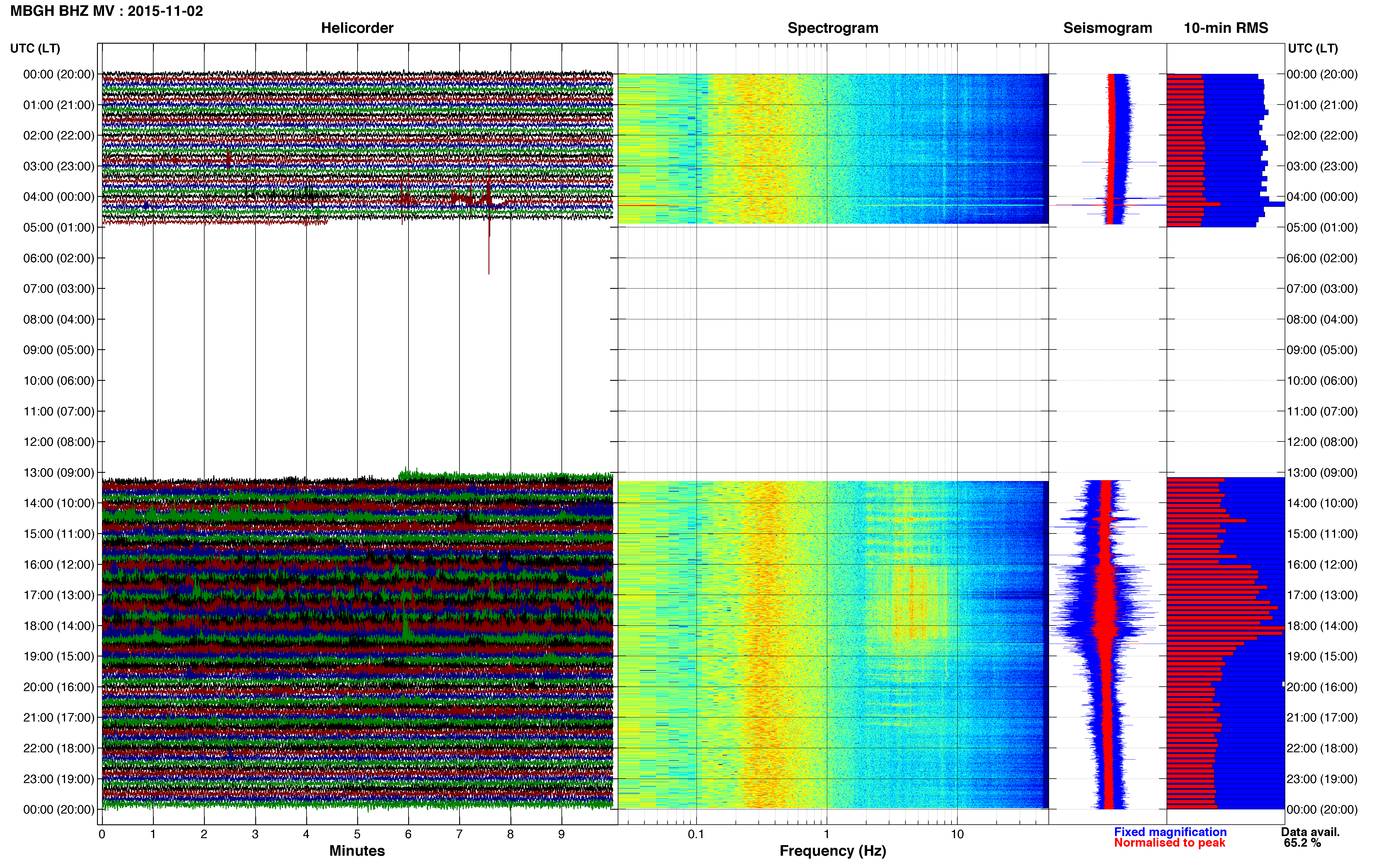Image resolution: width=1389 pixels, height=868 pixels.
Task: Click the right 06:00 (02:00) time label
Action: pos(1322,258)
